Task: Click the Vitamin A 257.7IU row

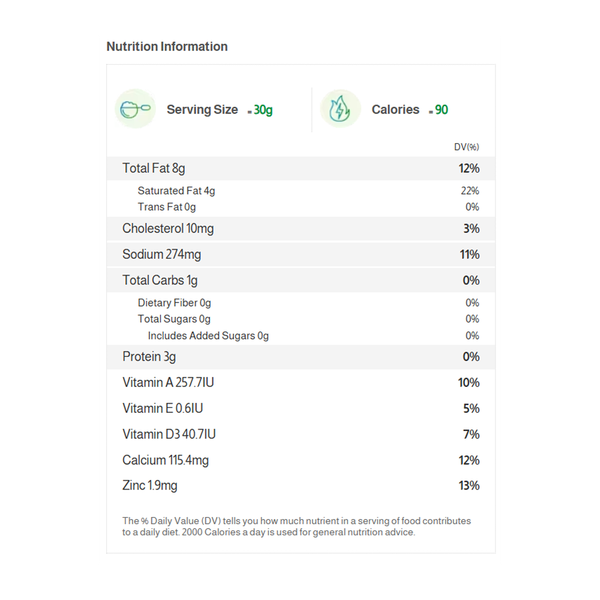Action: click(x=169, y=383)
